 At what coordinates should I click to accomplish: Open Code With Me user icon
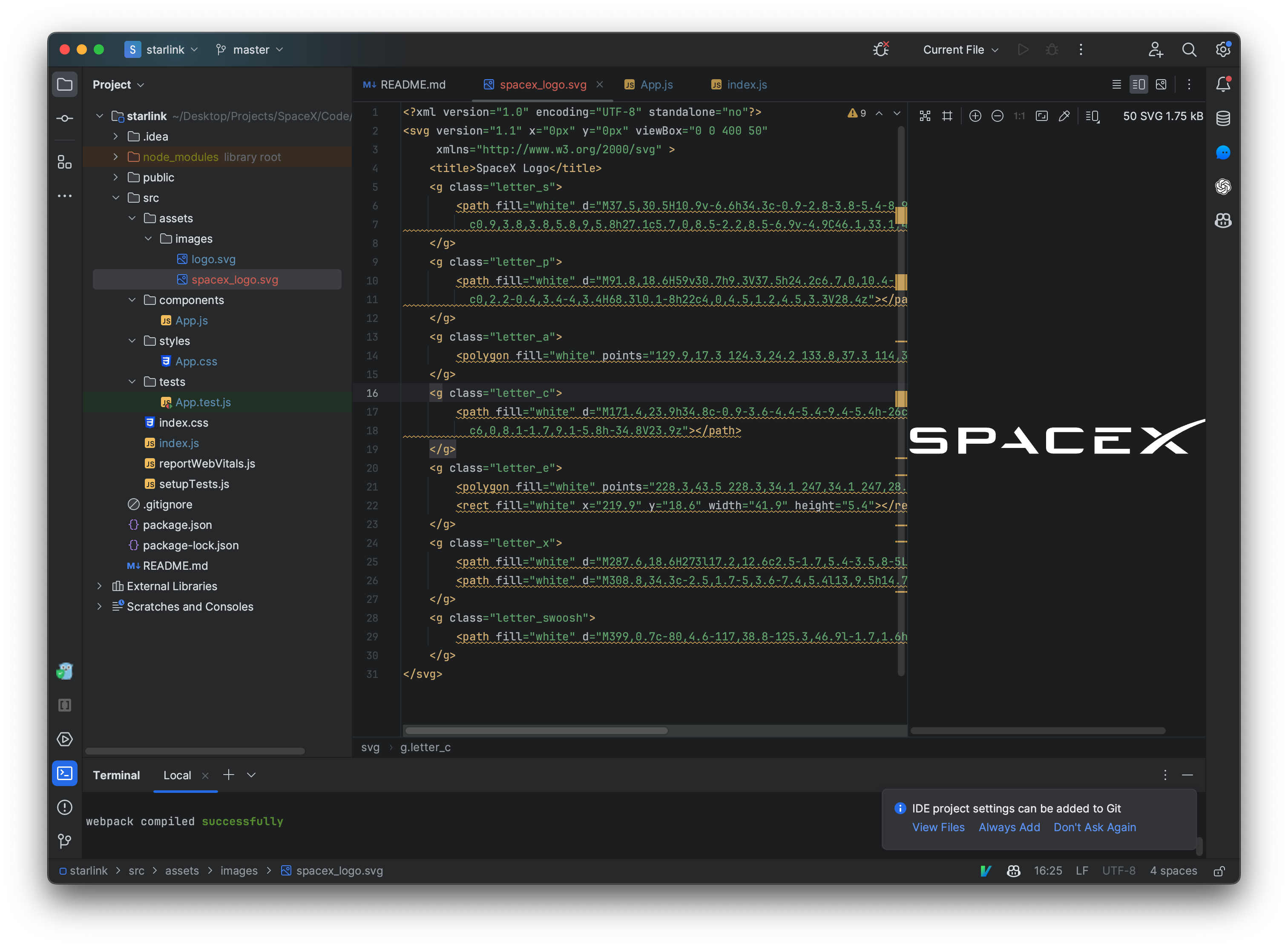pyautogui.click(x=1156, y=50)
